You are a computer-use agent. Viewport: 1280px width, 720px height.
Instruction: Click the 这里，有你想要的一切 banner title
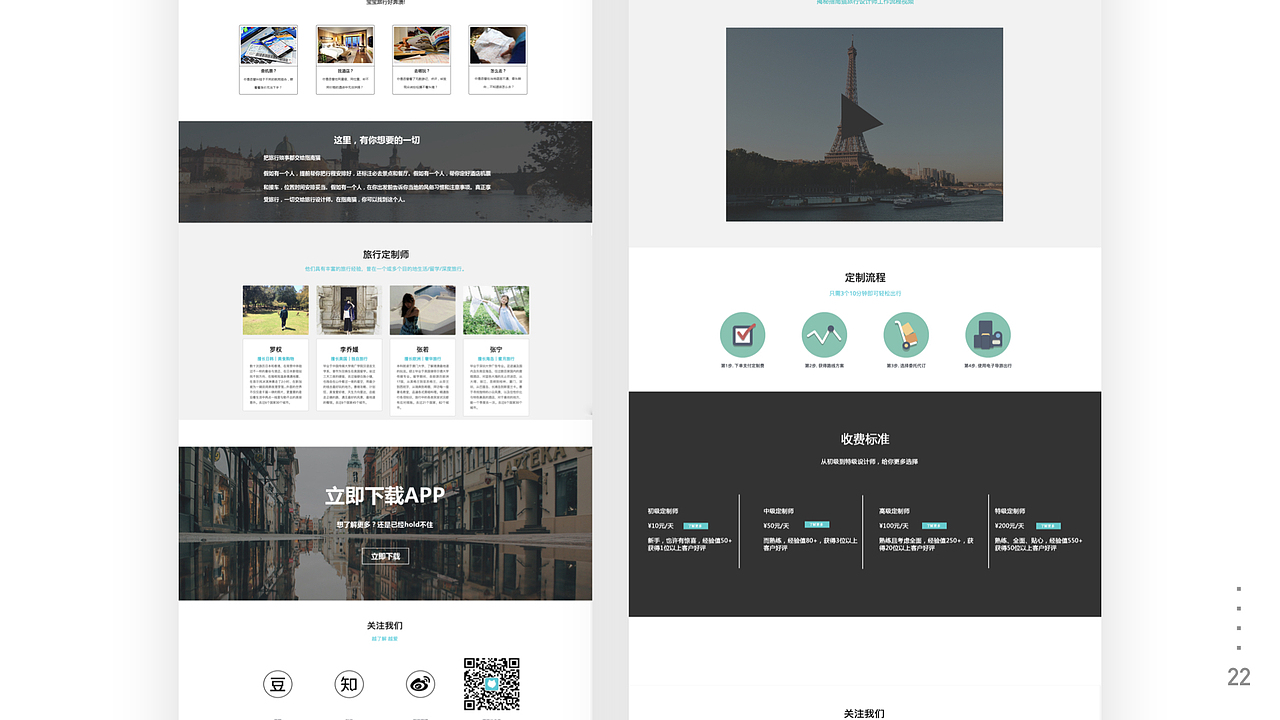point(377,140)
